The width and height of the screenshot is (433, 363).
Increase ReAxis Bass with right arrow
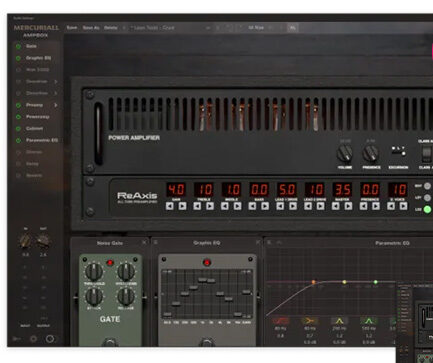pos(265,206)
